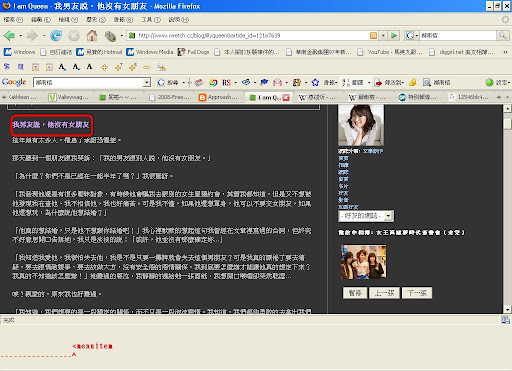Click the first large A font-size icon
The height and width of the screenshot is (371, 512).
click(x=62, y=67)
